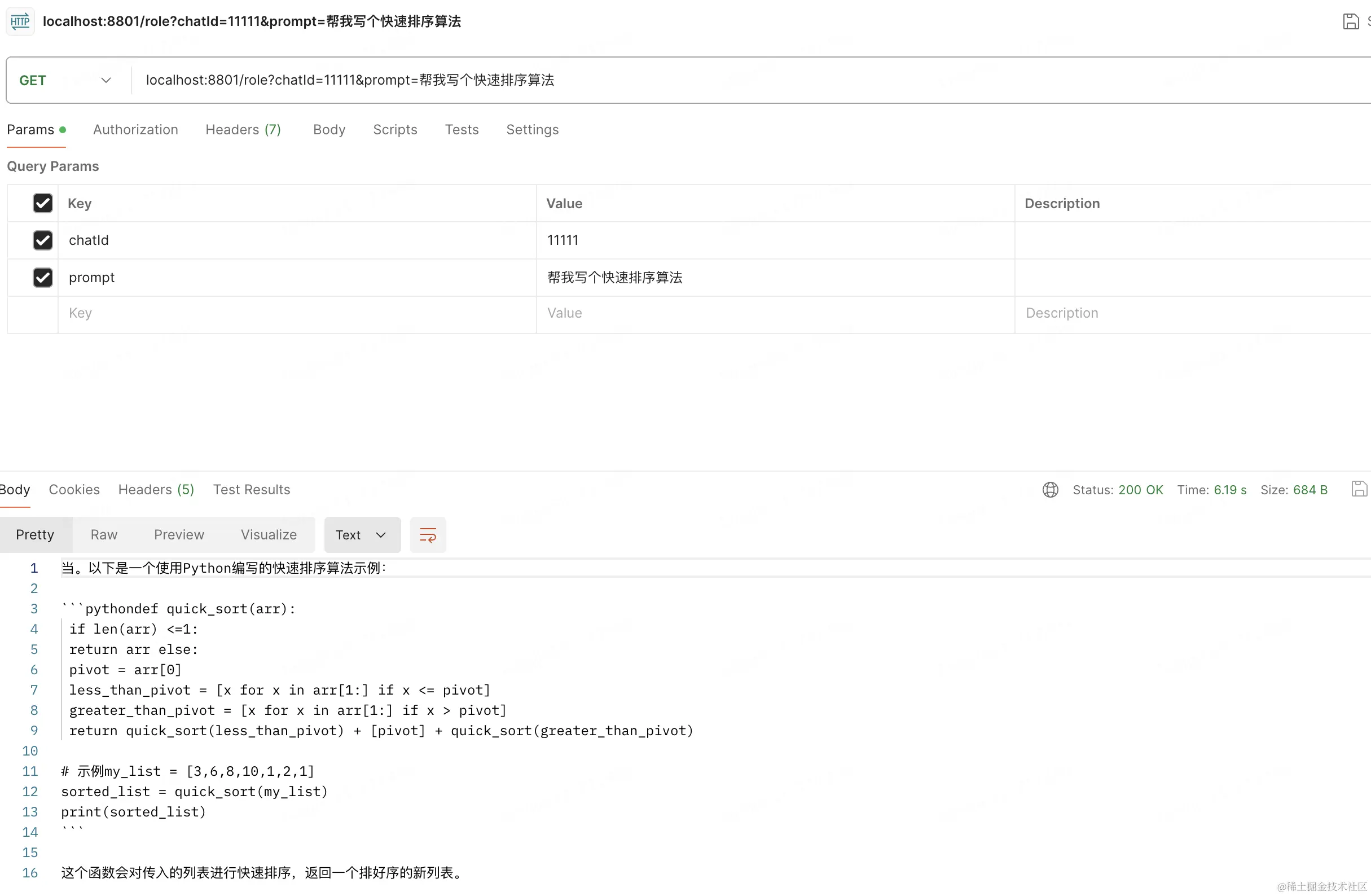1371x896 pixels.
Task: Uncheck the chatId parameter checkbox
Action: click(x=43, y=240)
